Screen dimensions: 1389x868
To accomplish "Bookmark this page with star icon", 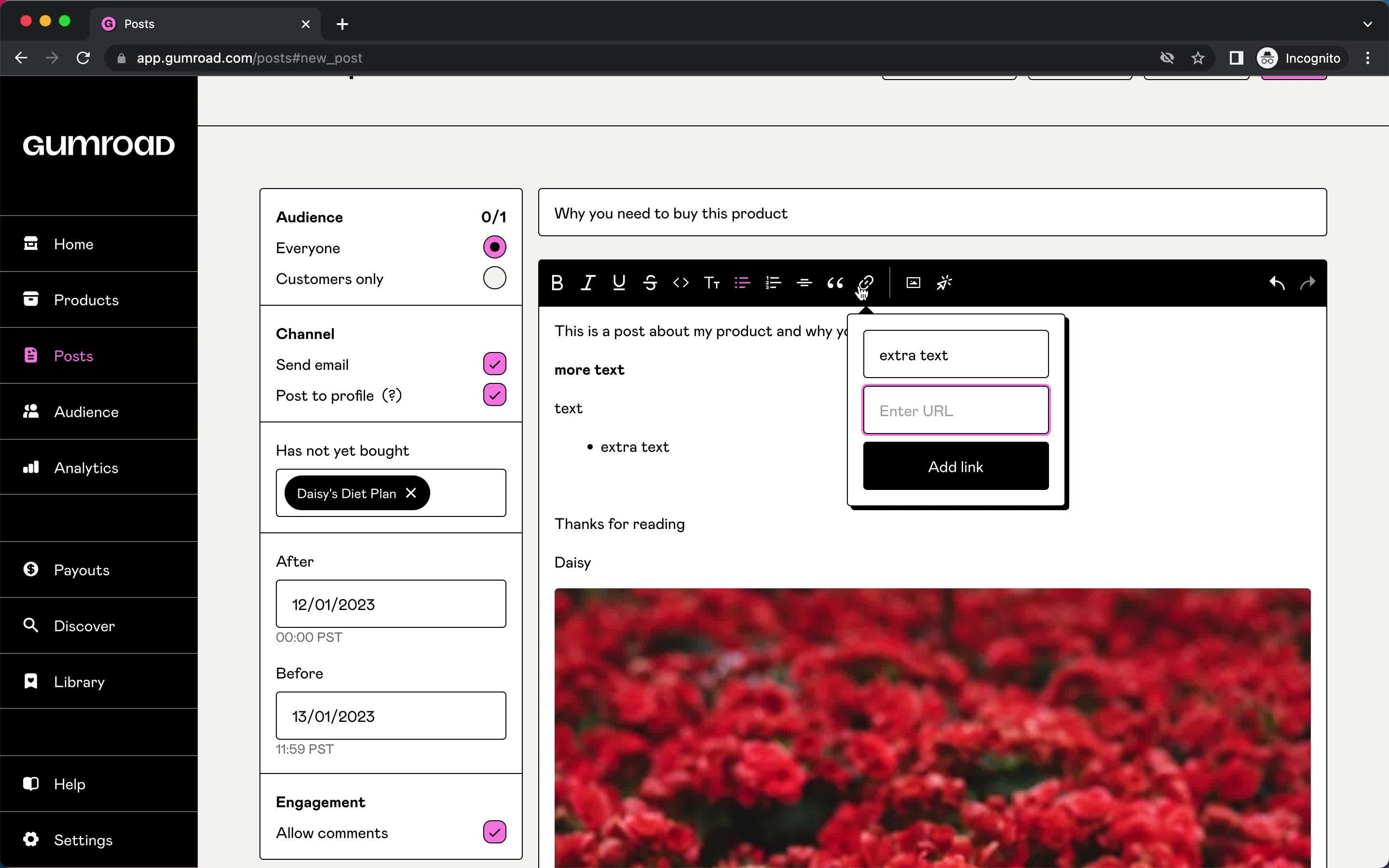I will 1198,58.
